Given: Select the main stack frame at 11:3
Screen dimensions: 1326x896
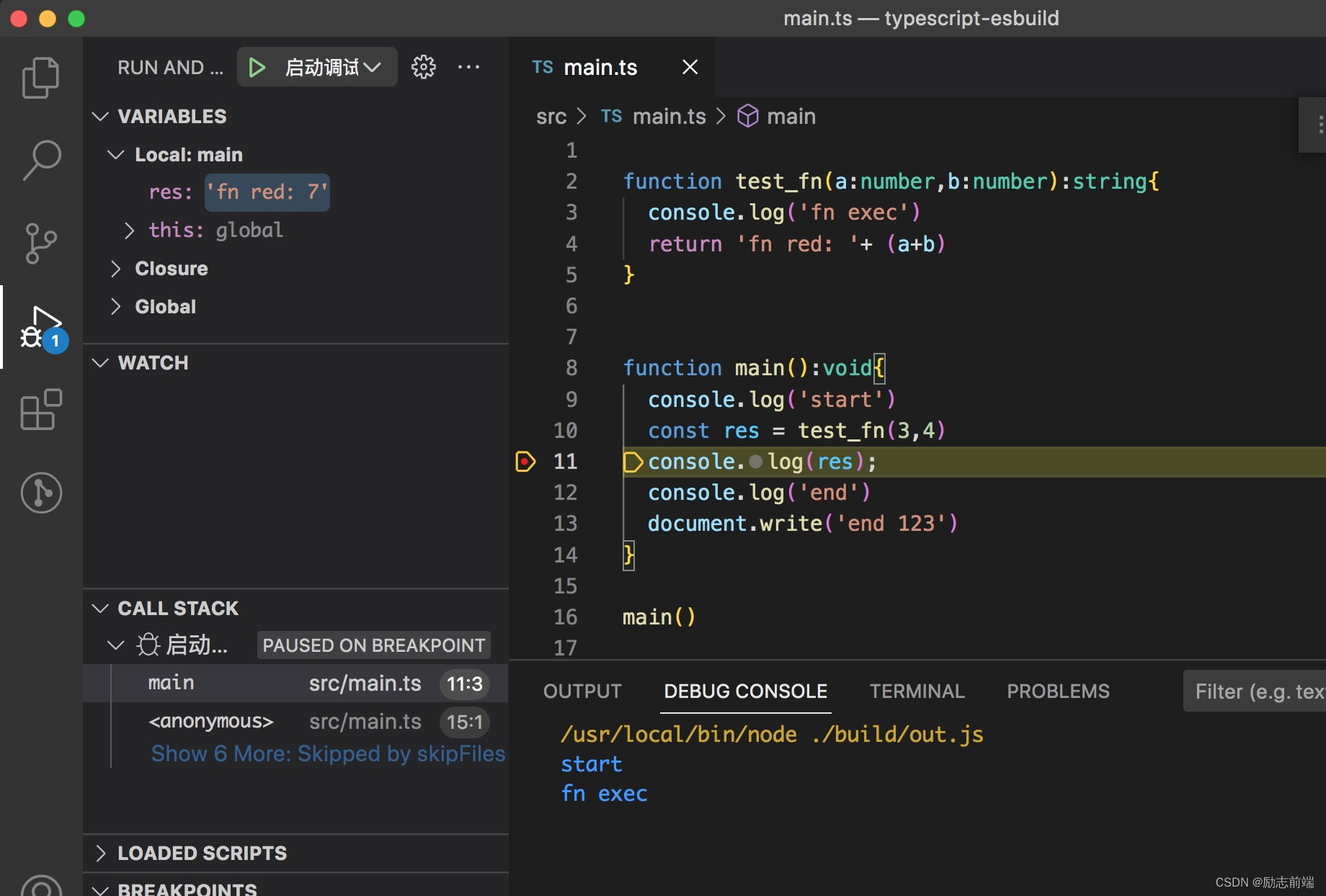Looking at the screenshot, I should pos(295,683).
